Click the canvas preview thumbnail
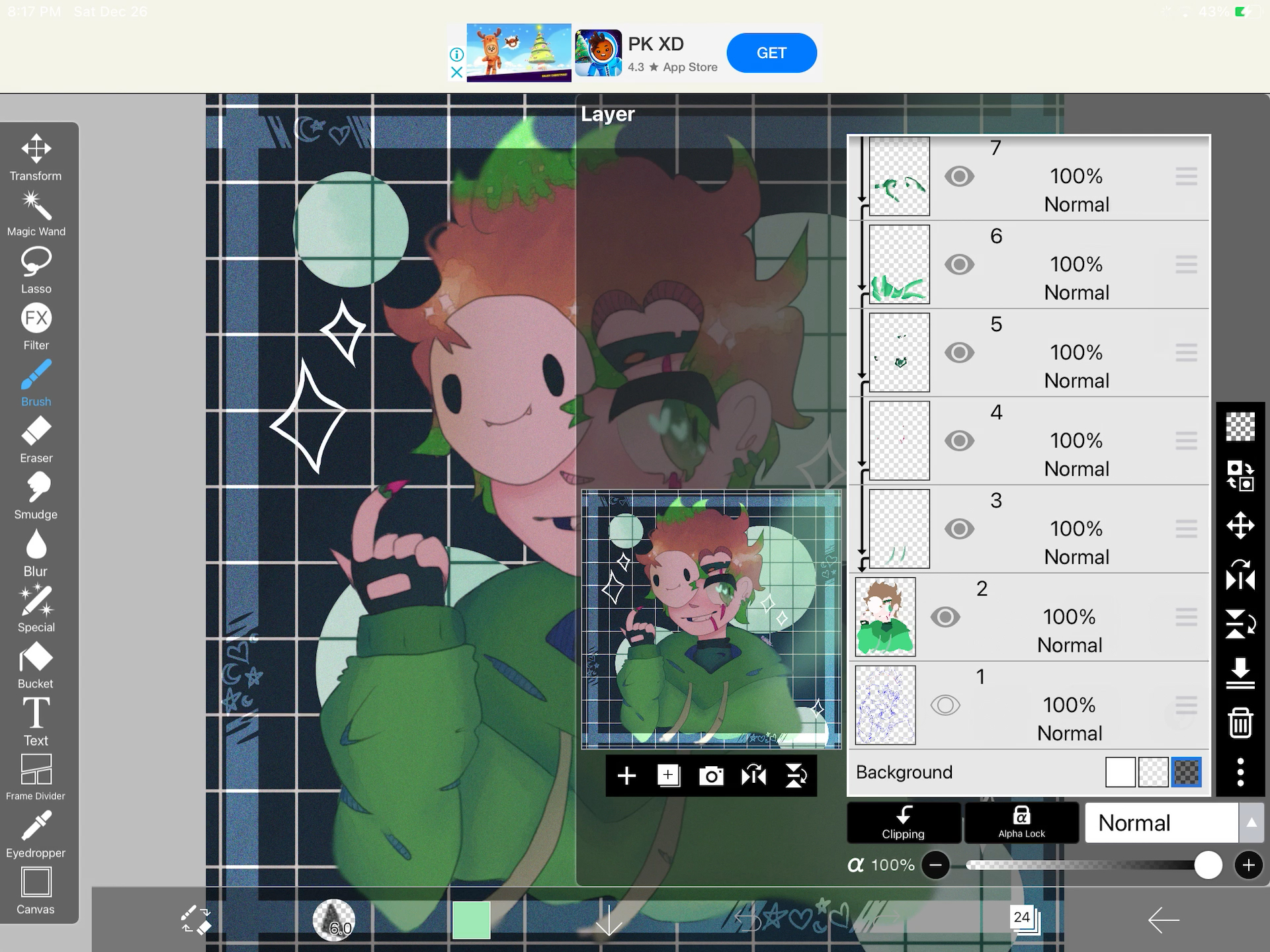 pos(712,619)
